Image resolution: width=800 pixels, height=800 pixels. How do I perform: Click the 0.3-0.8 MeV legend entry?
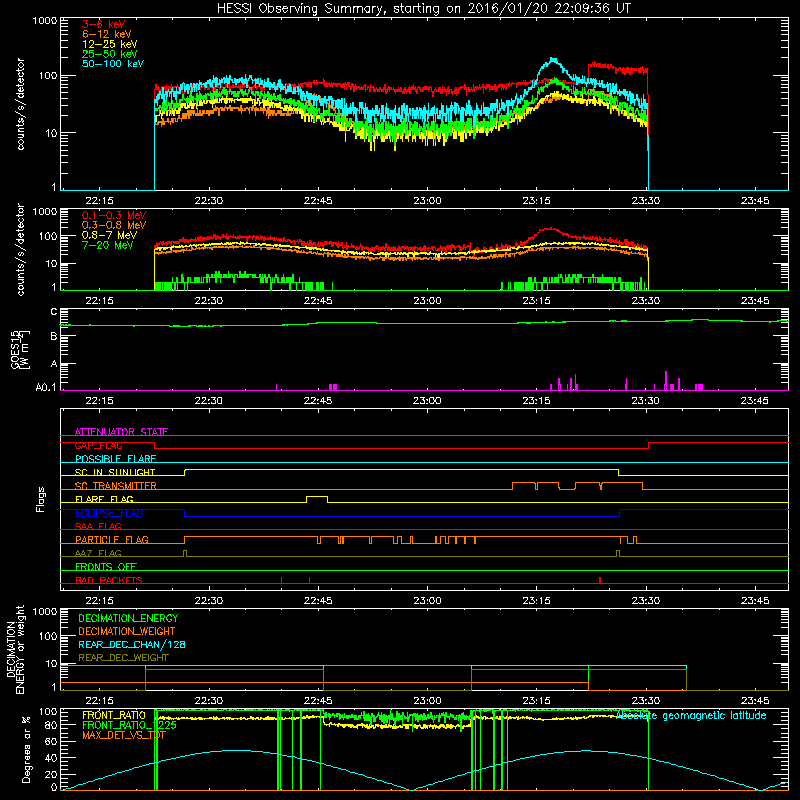114,225
